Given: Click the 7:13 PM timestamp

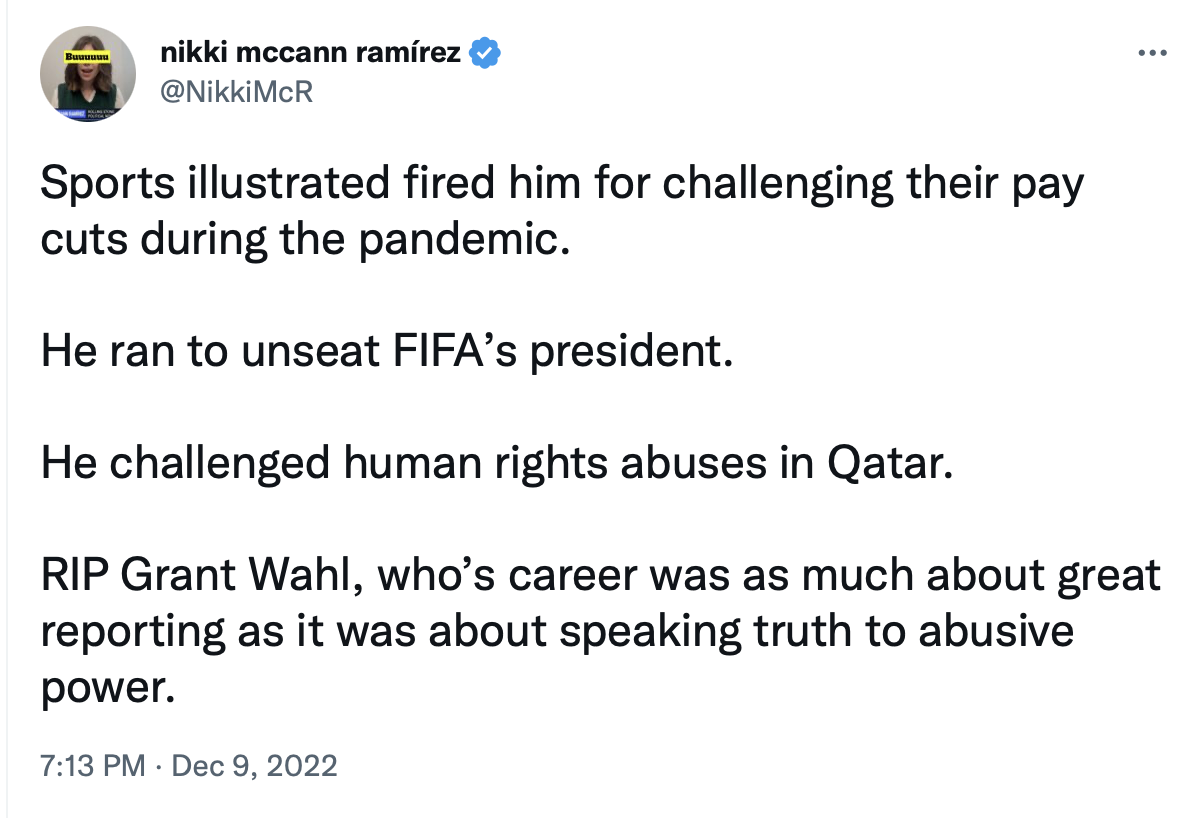Looking at the screenshot, I should tap(93, 767).
